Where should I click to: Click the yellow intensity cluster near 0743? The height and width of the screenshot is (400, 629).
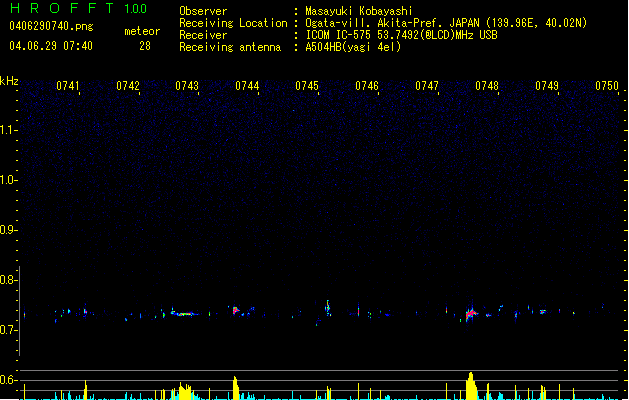[184, 391]
